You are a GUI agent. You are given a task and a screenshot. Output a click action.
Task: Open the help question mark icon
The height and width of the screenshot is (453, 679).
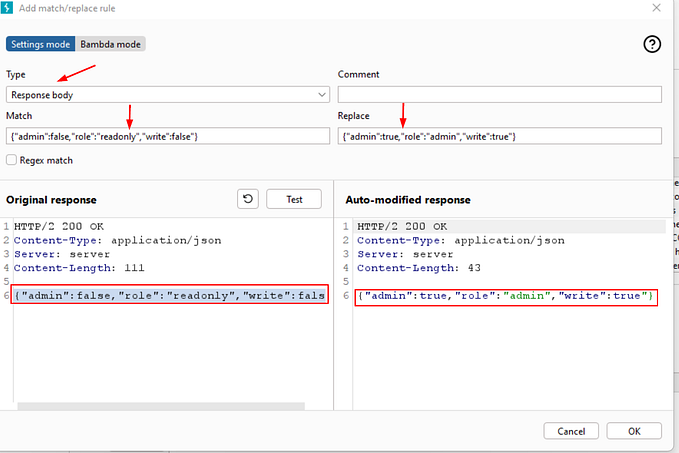(x=652, y=44)
